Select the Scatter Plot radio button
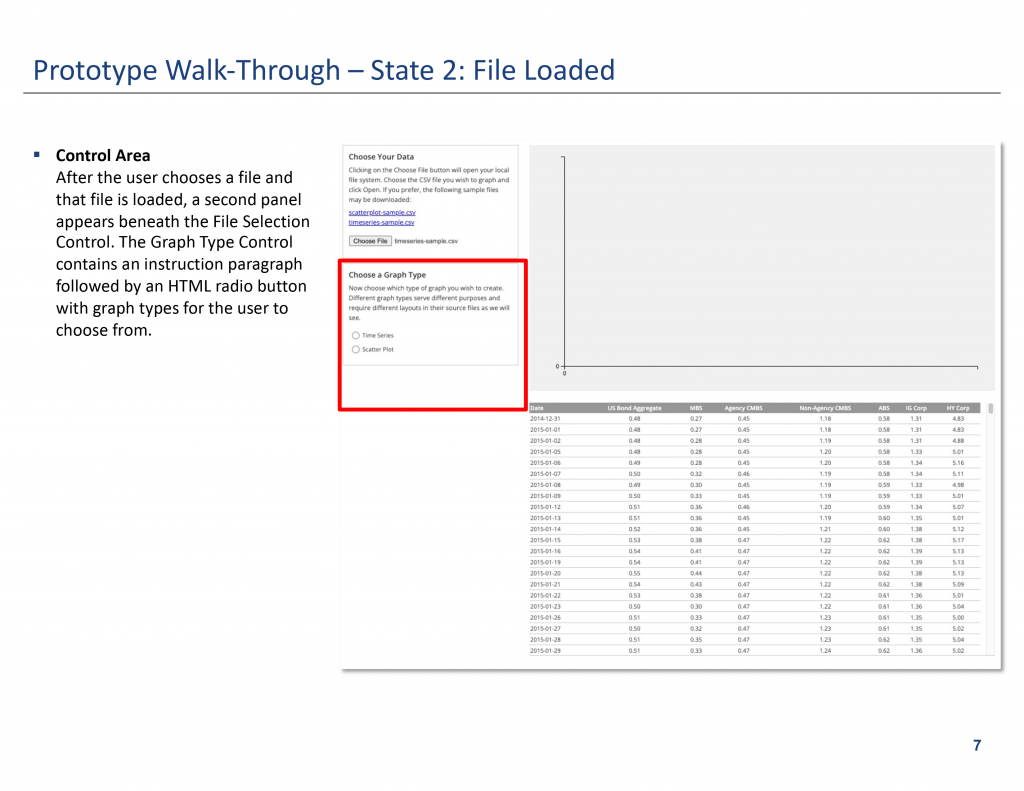 coord(356,350)
